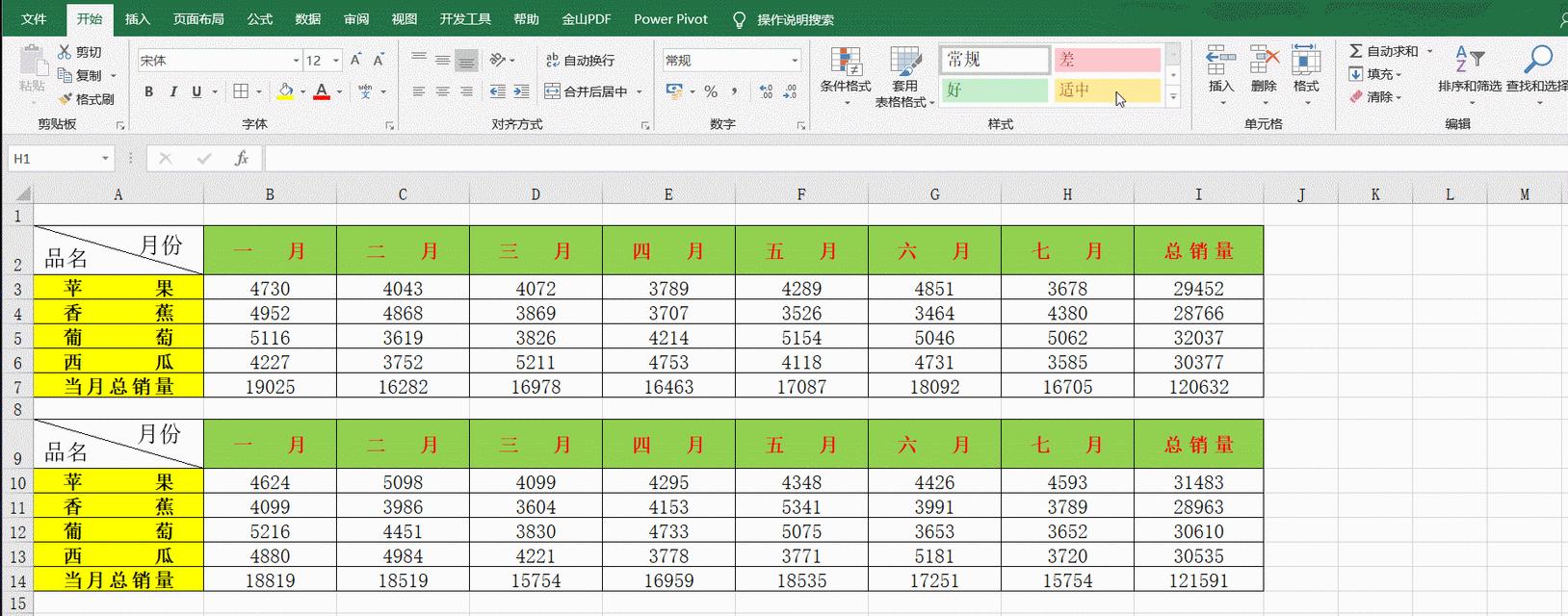Viewport: 1568px width, 616px height.
Task: Toggle Italic formatting
Action: [x=172, y=91]
